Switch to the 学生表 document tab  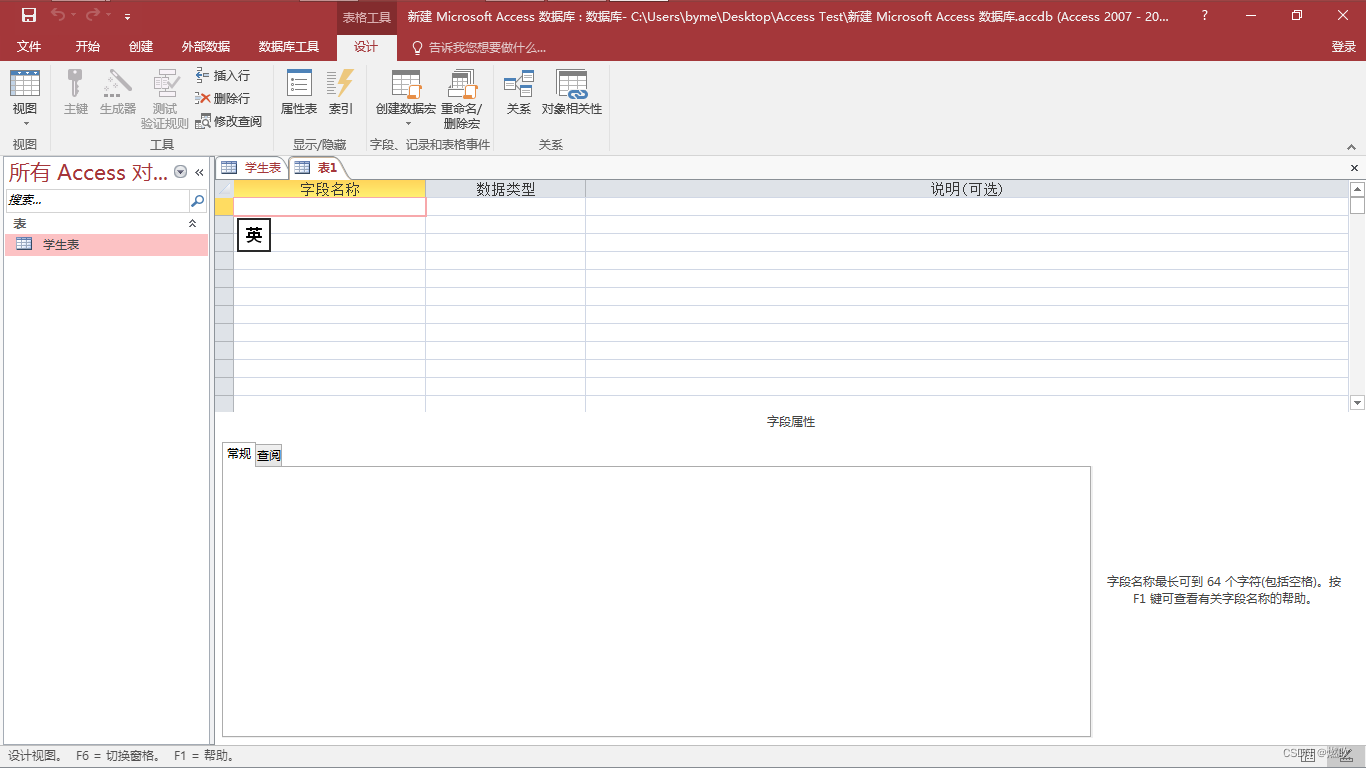click(x=252, y=168)
